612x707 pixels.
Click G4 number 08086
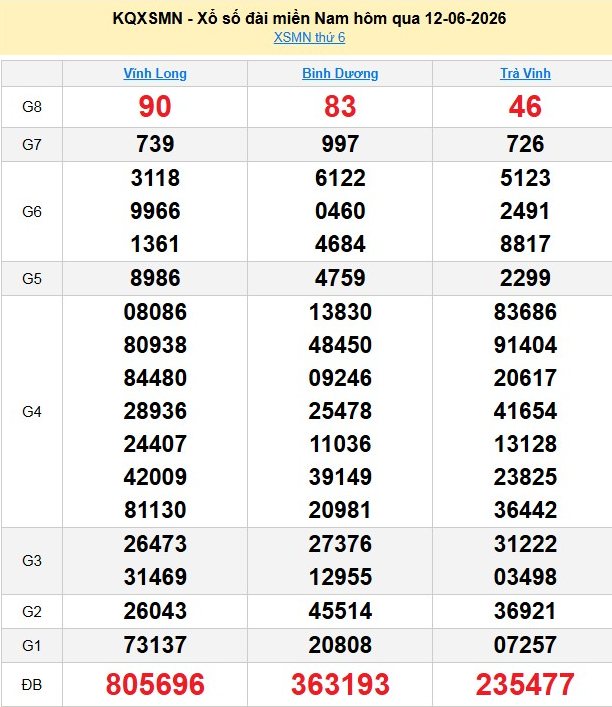(155, 312)
